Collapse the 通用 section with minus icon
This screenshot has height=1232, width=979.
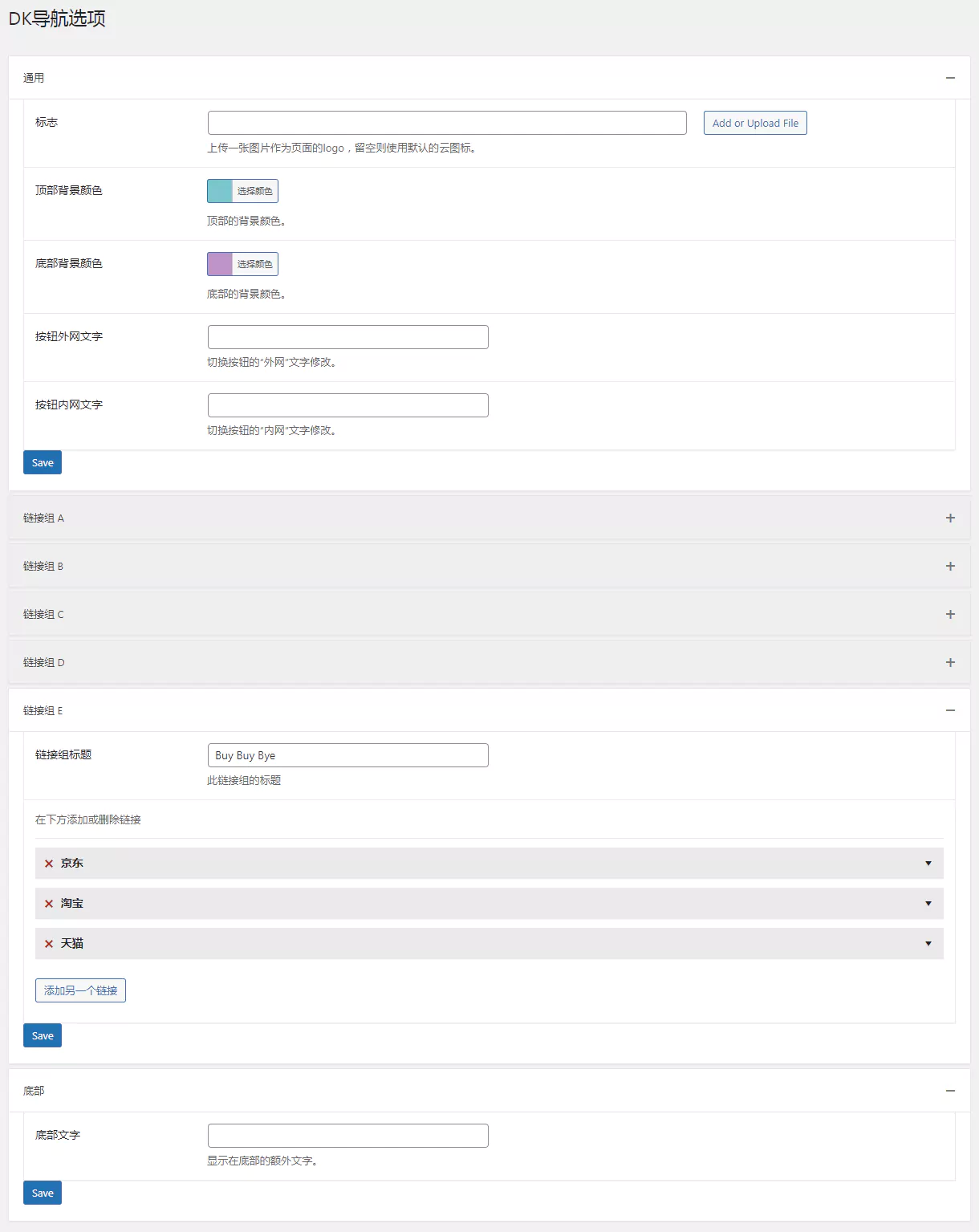click(950, 78)
